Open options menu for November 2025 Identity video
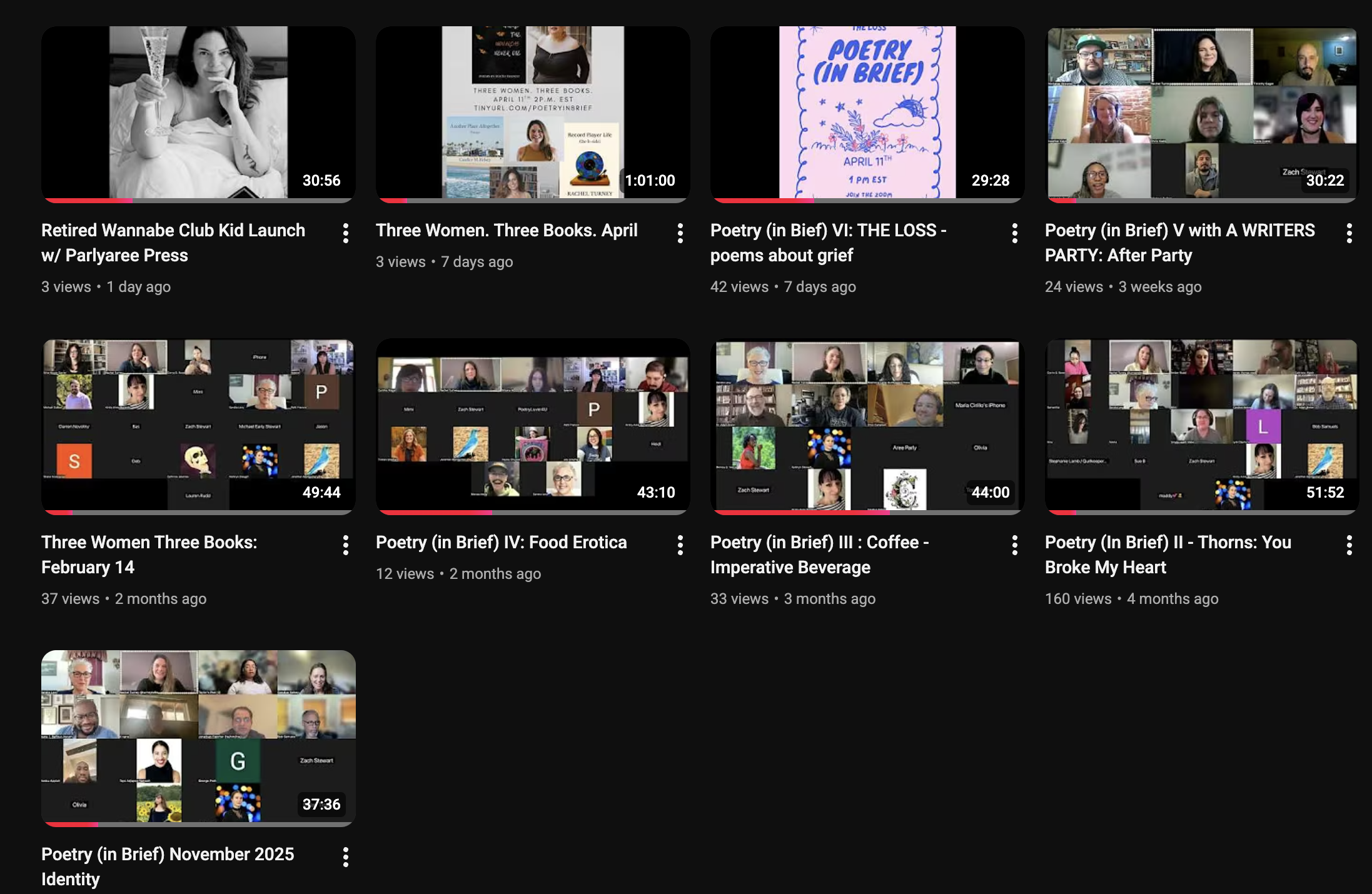 coord(345,857)
